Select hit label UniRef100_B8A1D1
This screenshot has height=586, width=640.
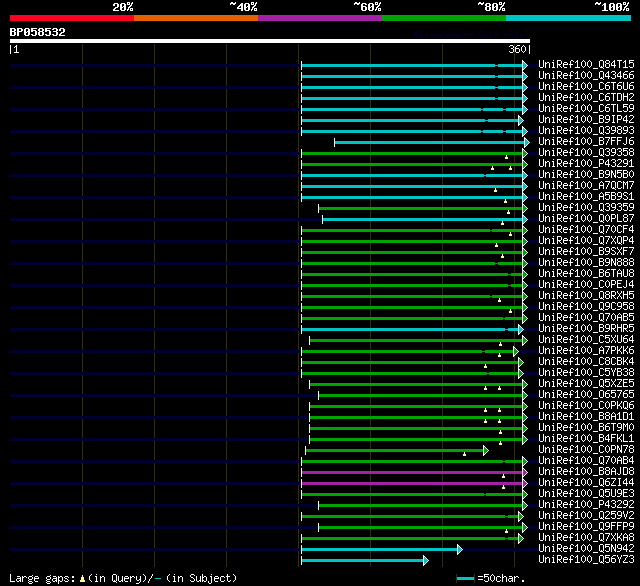[586, 417]
